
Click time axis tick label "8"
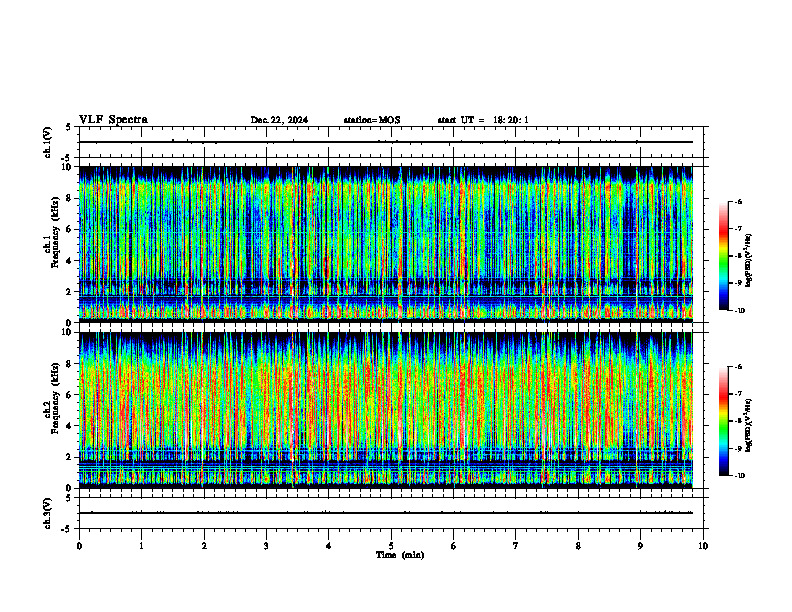click(578, 546)
